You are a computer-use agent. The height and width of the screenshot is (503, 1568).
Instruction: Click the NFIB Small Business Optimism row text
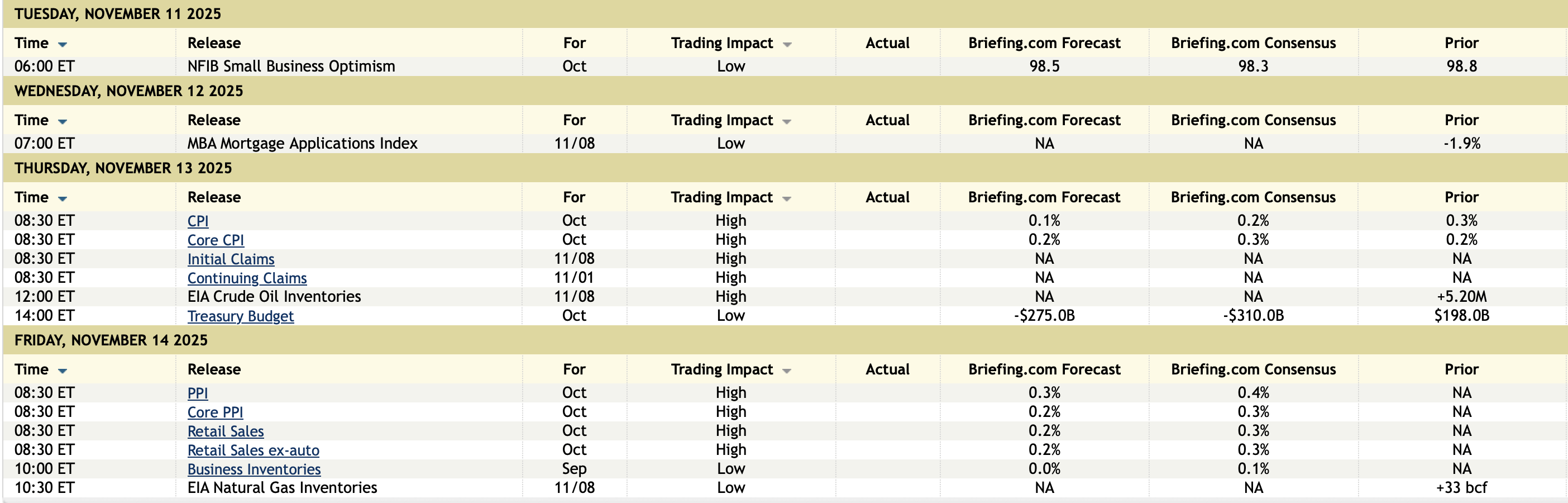tap(291, 67)
